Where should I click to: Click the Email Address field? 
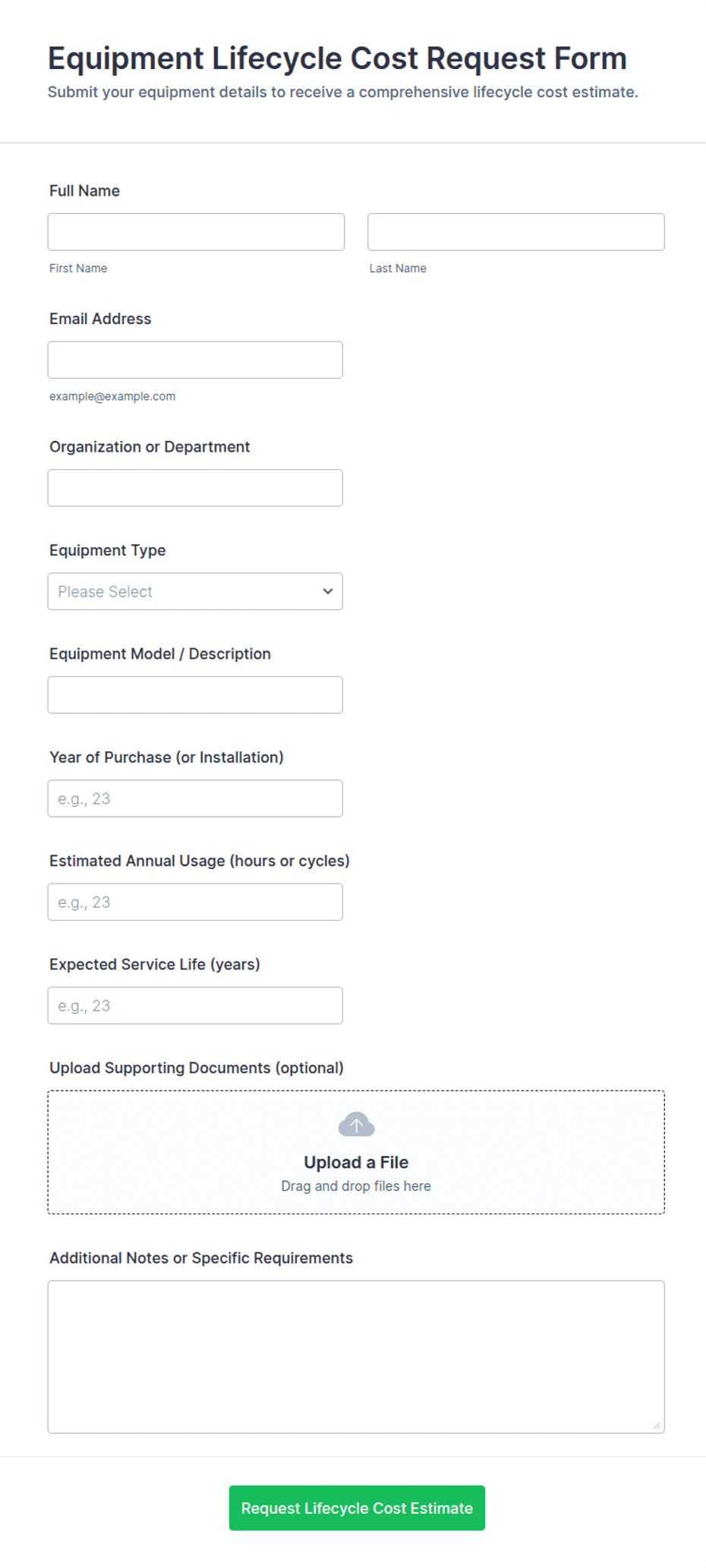point(195,360)
